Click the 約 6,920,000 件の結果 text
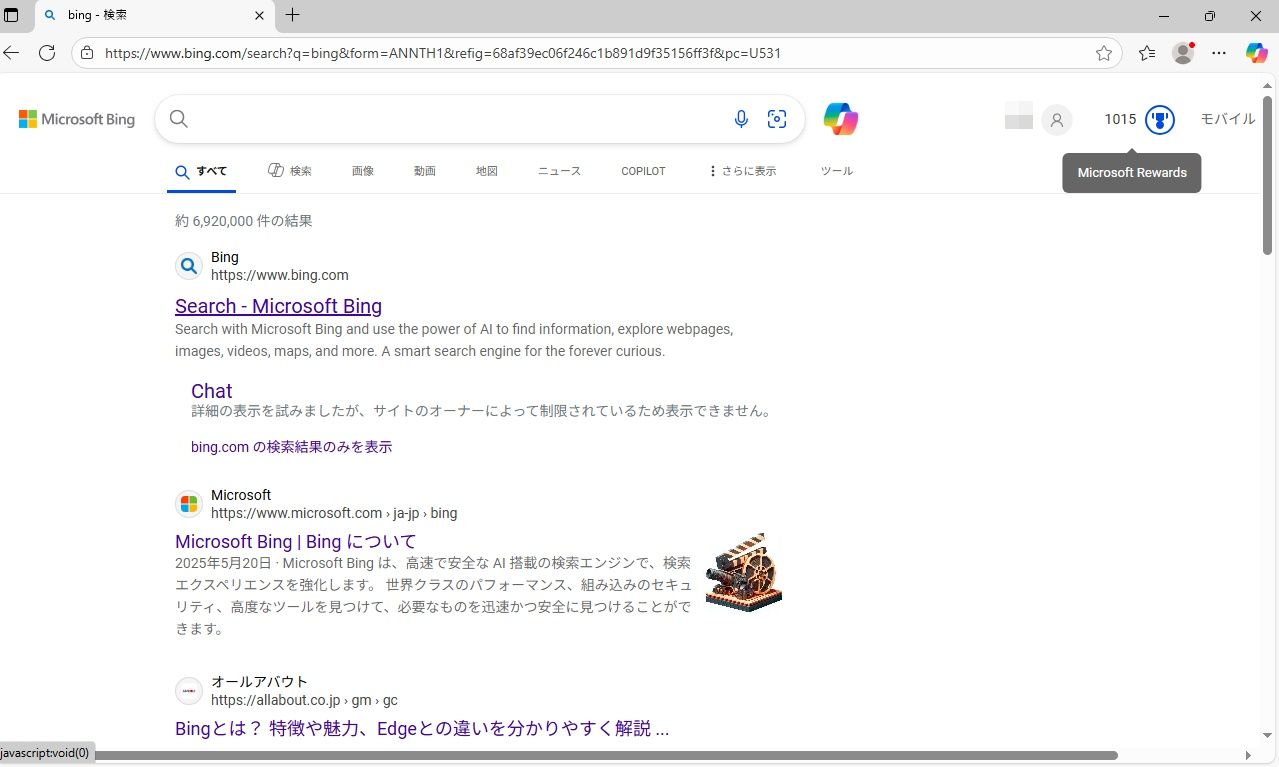Image resolution: width=1279 pixels, height=767 pixels. [244, 221]
